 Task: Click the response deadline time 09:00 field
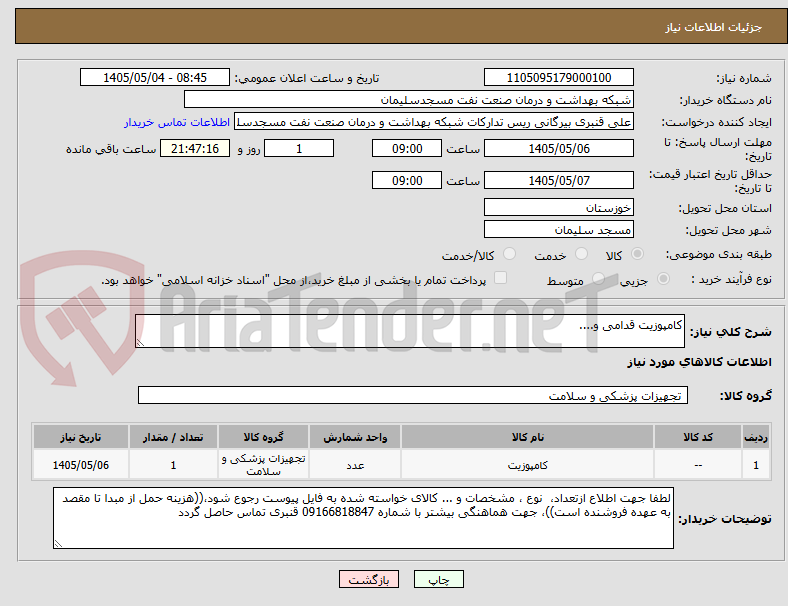407,149
